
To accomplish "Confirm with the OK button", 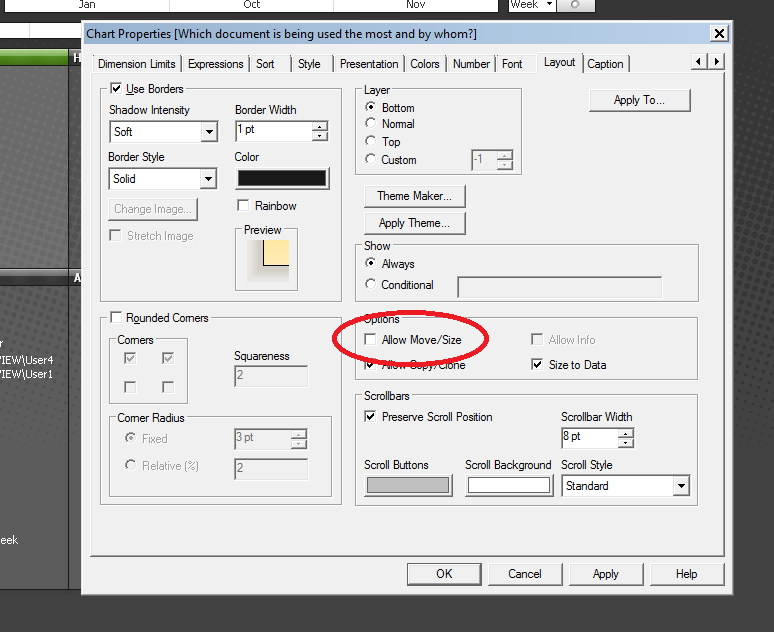I will 444,574.
